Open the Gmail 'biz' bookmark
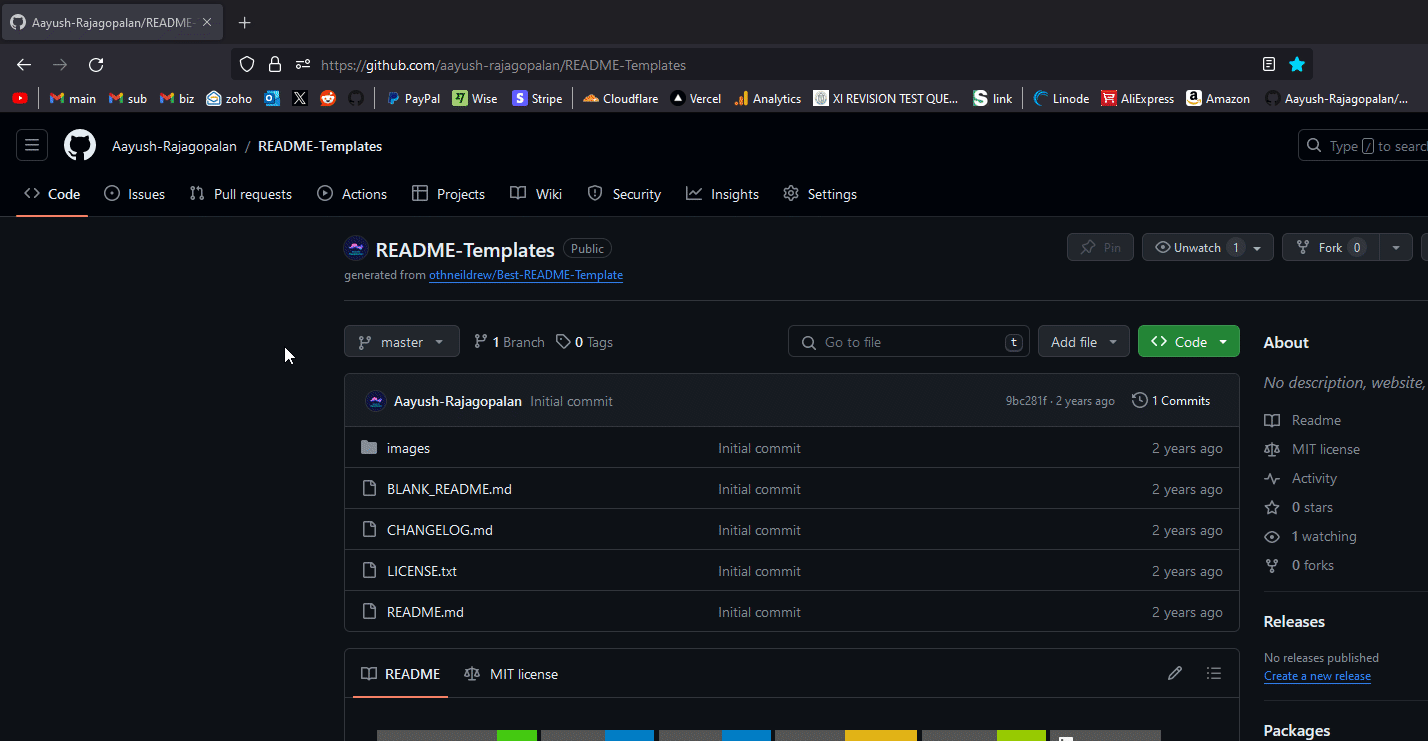This screenshot has width=1428, height=741. pos(176,98)
